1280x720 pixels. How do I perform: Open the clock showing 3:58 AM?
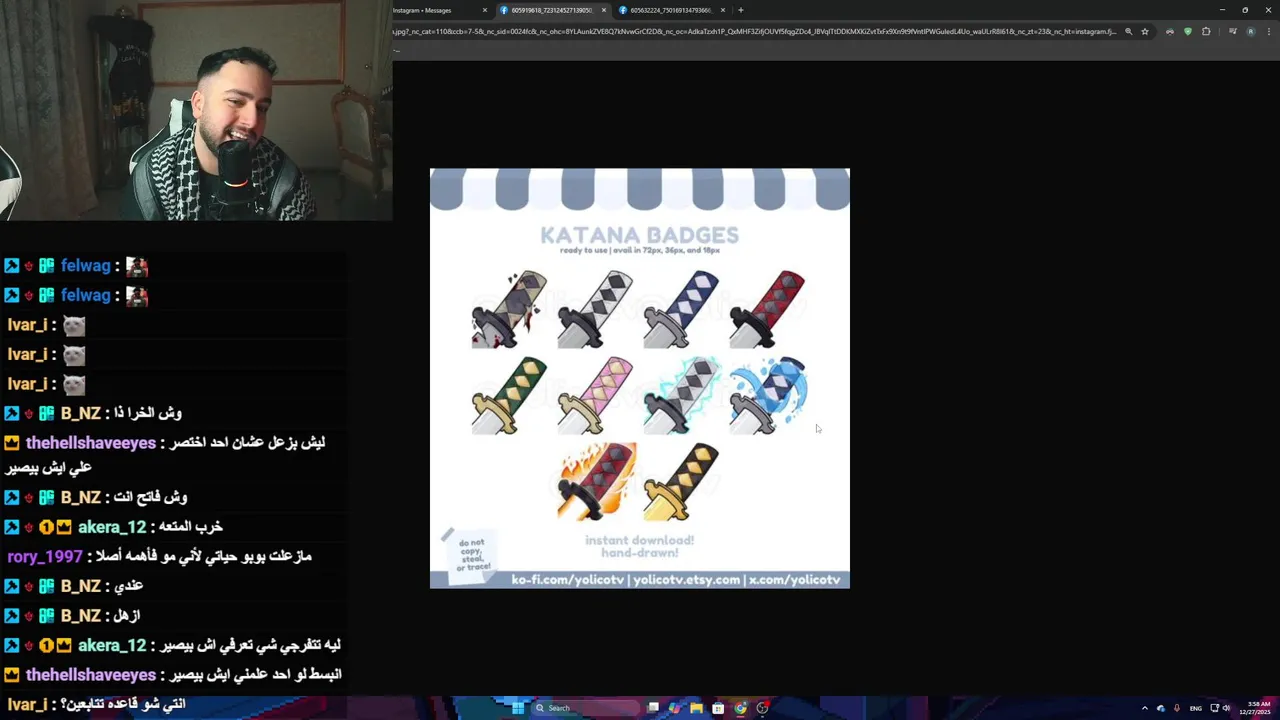[x=1255, y=708]
